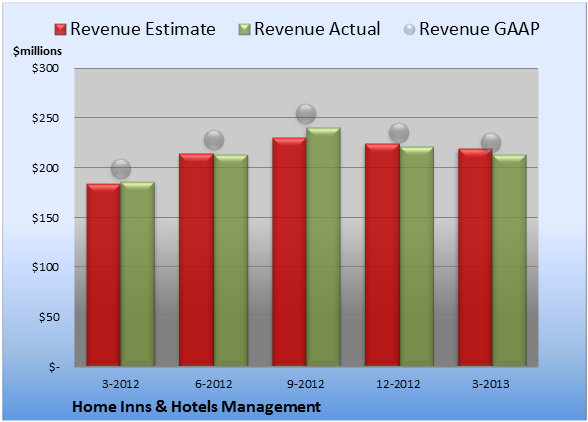
Task: Click the red Revenue Estimate legend swatch
Action: pos(60,30)
